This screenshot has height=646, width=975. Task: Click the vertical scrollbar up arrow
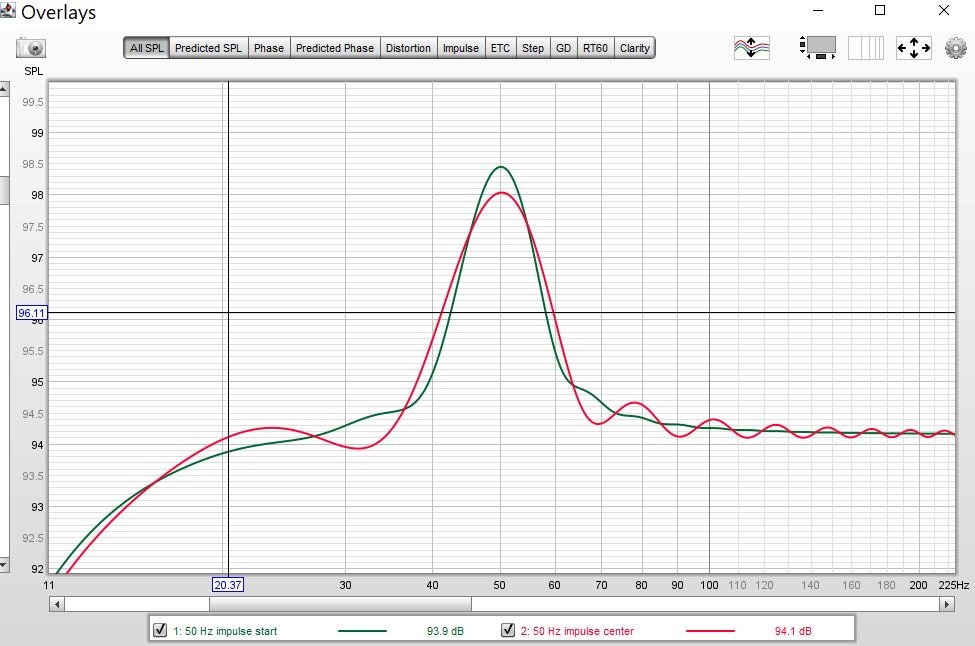pyautogui.click(x=4, y=89)
